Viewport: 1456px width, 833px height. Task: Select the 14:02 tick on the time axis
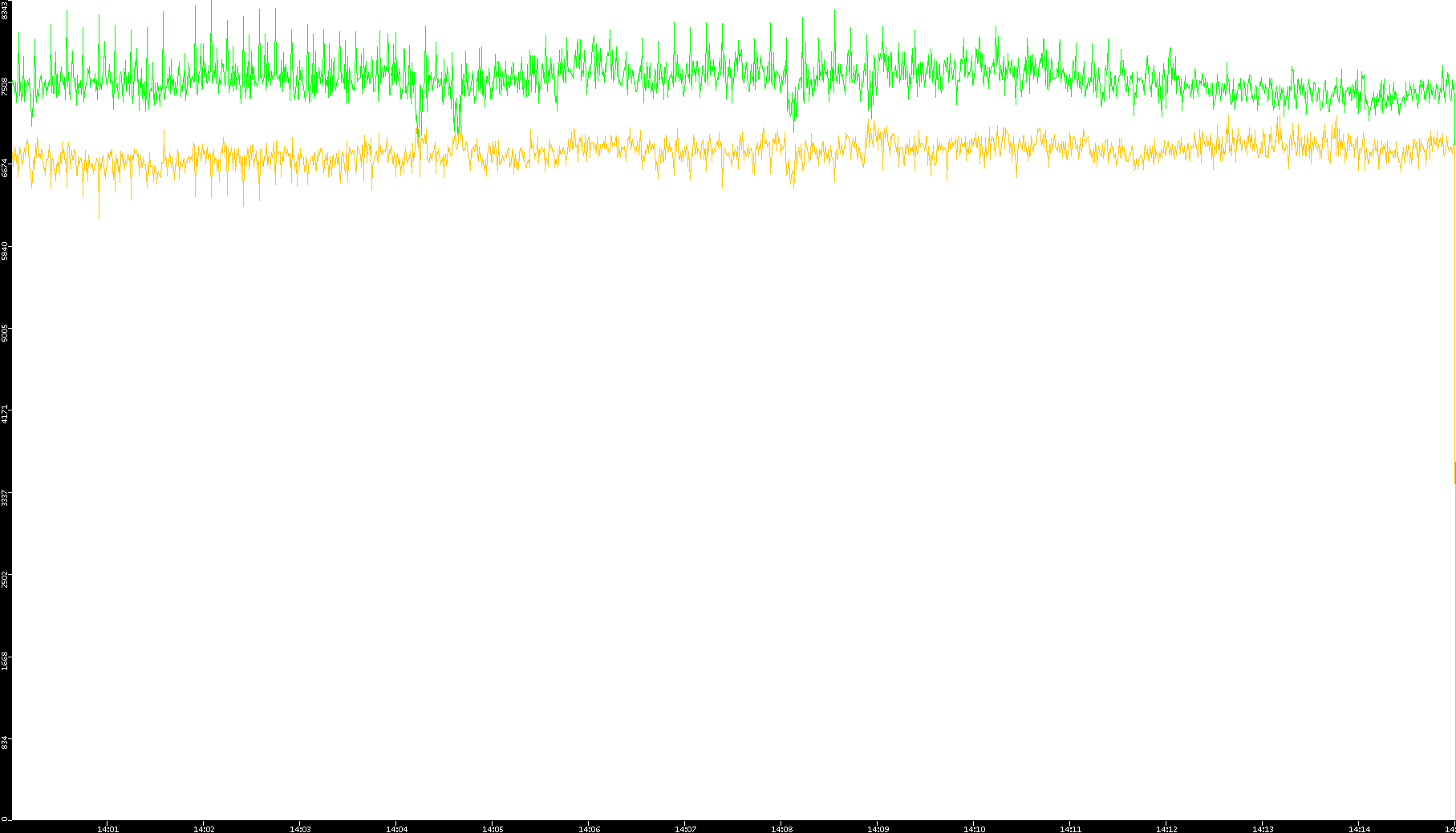204,829
